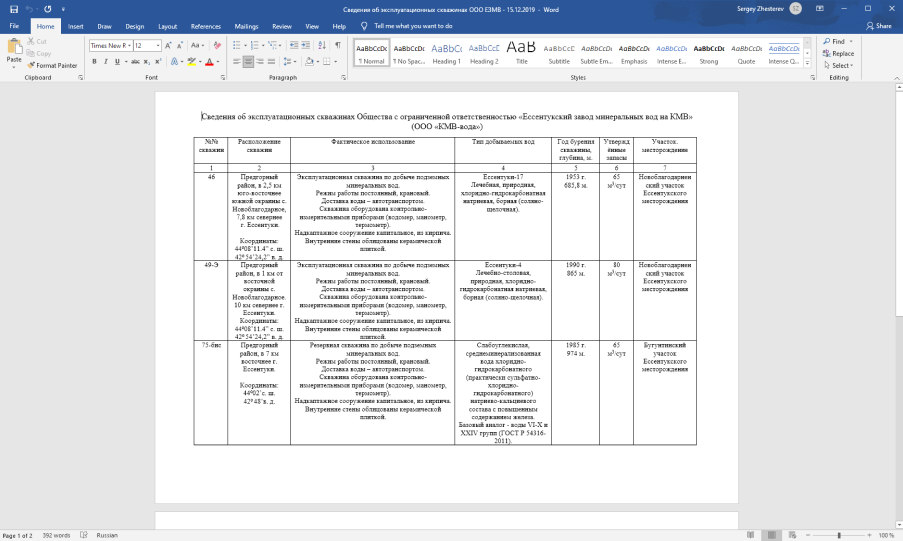Open the font name dropdown
The image size is (903, 541).
point(130,46)
